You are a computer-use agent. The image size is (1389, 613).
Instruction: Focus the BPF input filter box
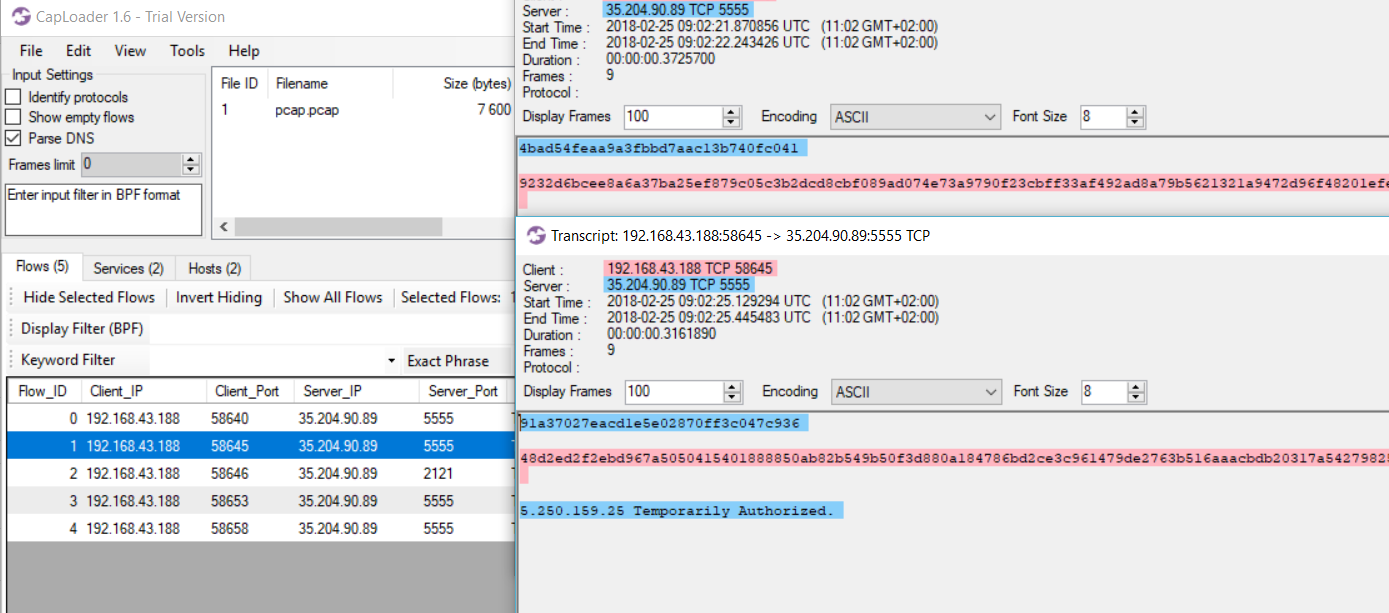pos(104,209)
